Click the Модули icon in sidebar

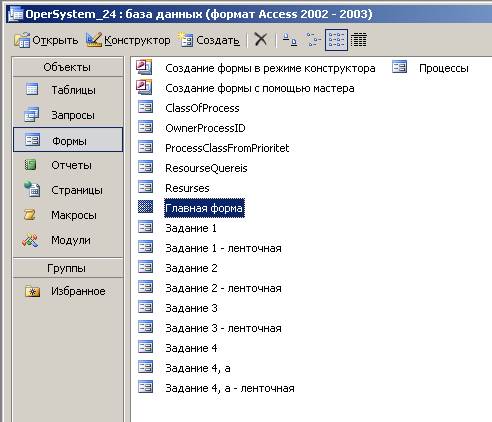tap(30, 240)
